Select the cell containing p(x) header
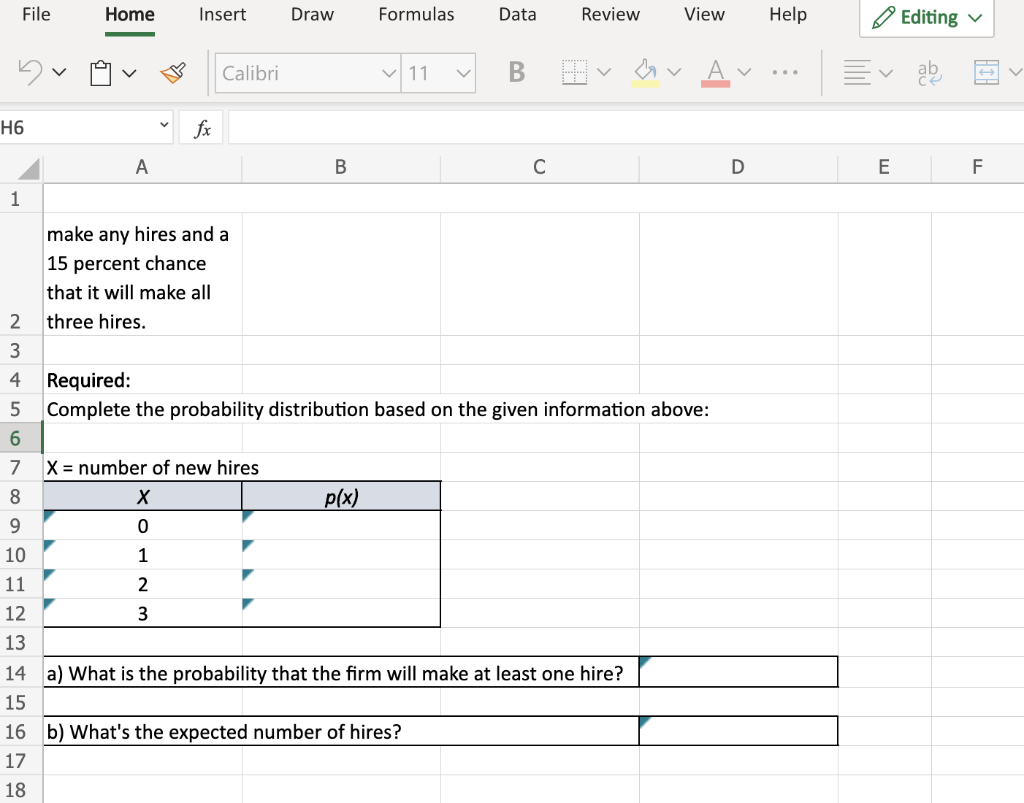The height and width of the screenshot is (803, 1024). (x=341, y=495)
